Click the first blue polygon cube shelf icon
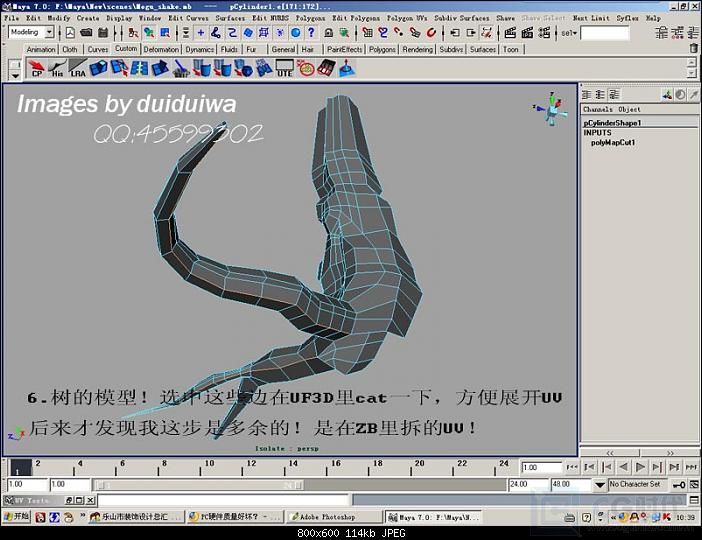 (98, 69)
